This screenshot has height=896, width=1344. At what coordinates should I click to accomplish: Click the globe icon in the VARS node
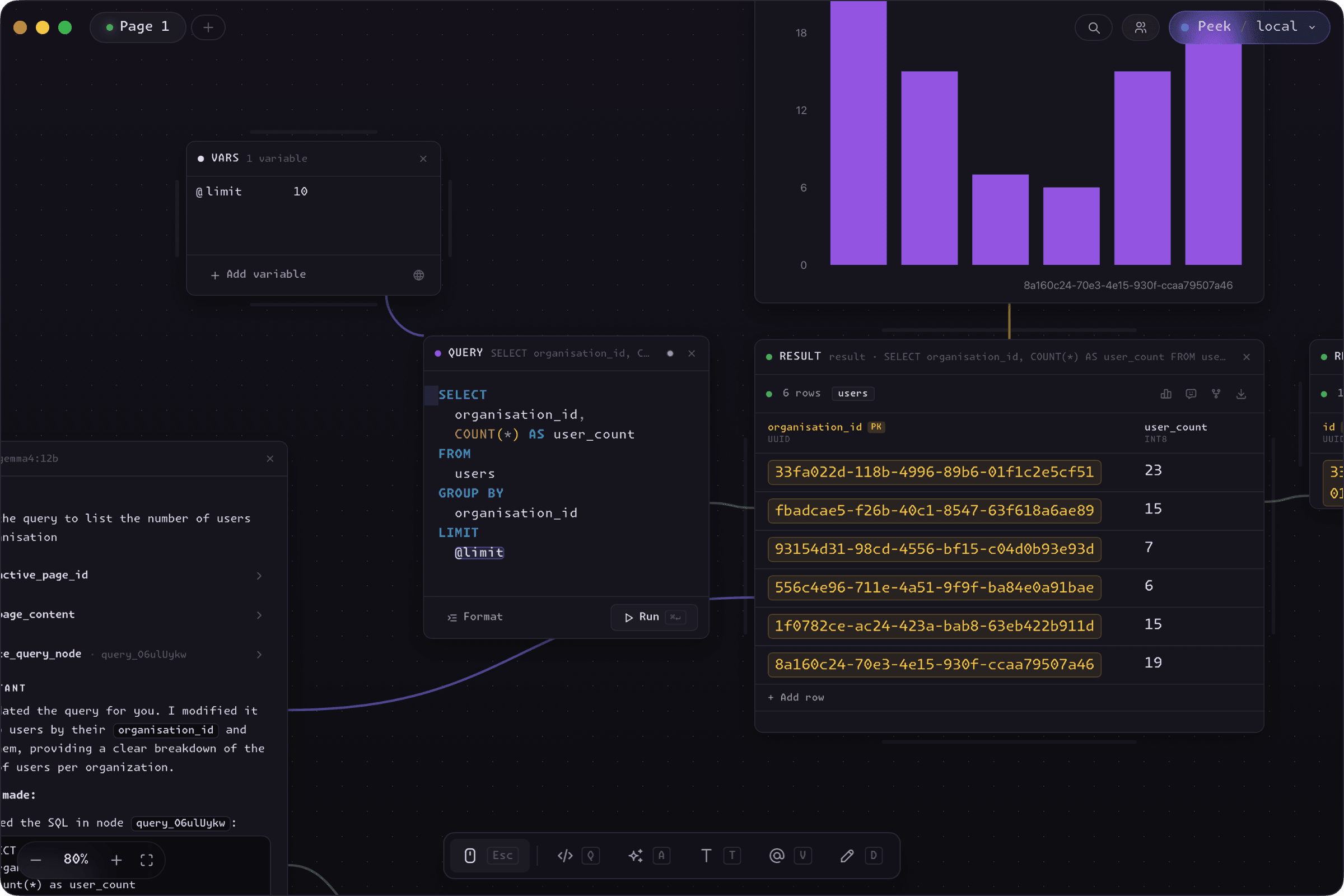(419, 275)
